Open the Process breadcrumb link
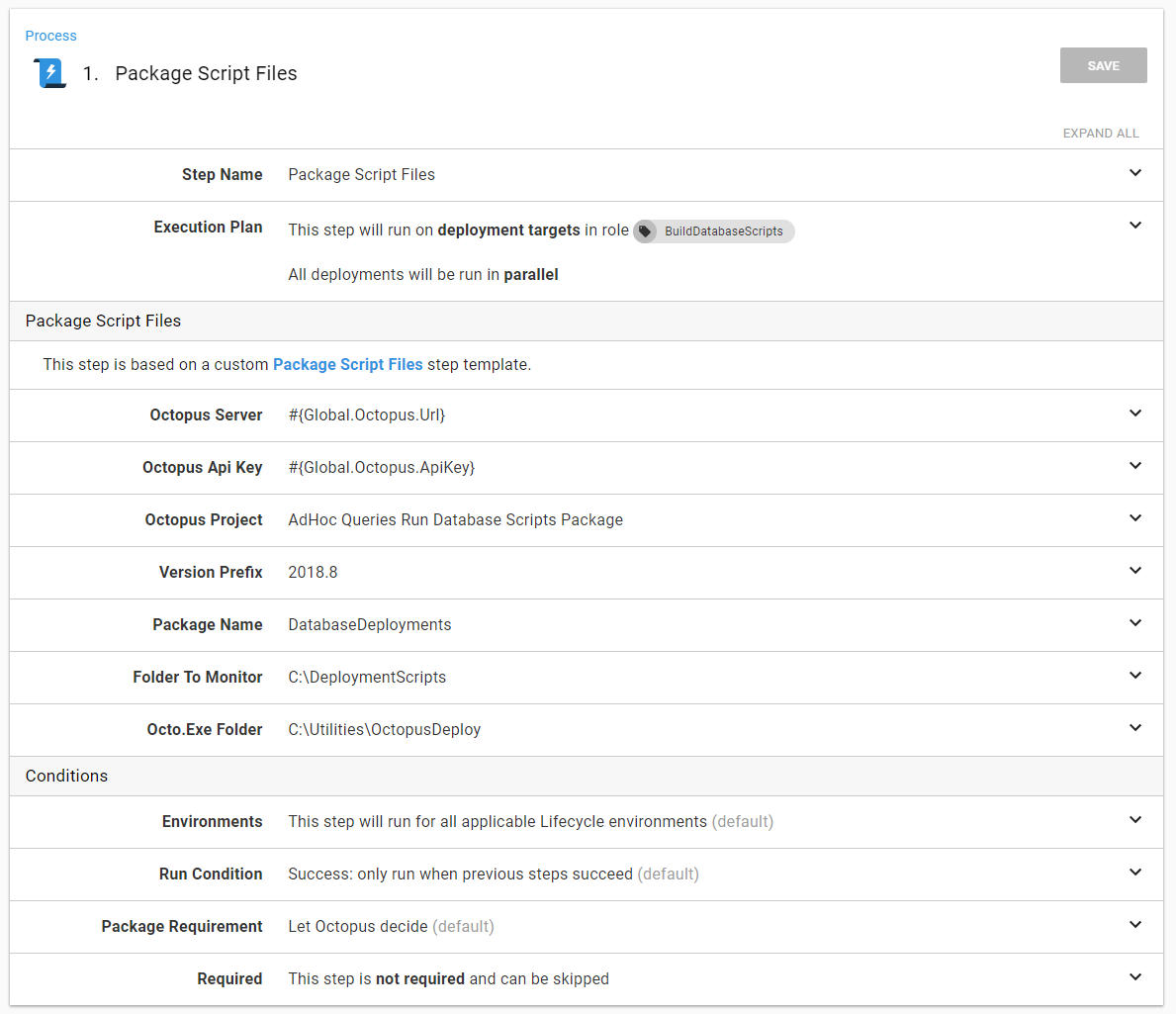Screen dimensions: 1176x1014 50,36
